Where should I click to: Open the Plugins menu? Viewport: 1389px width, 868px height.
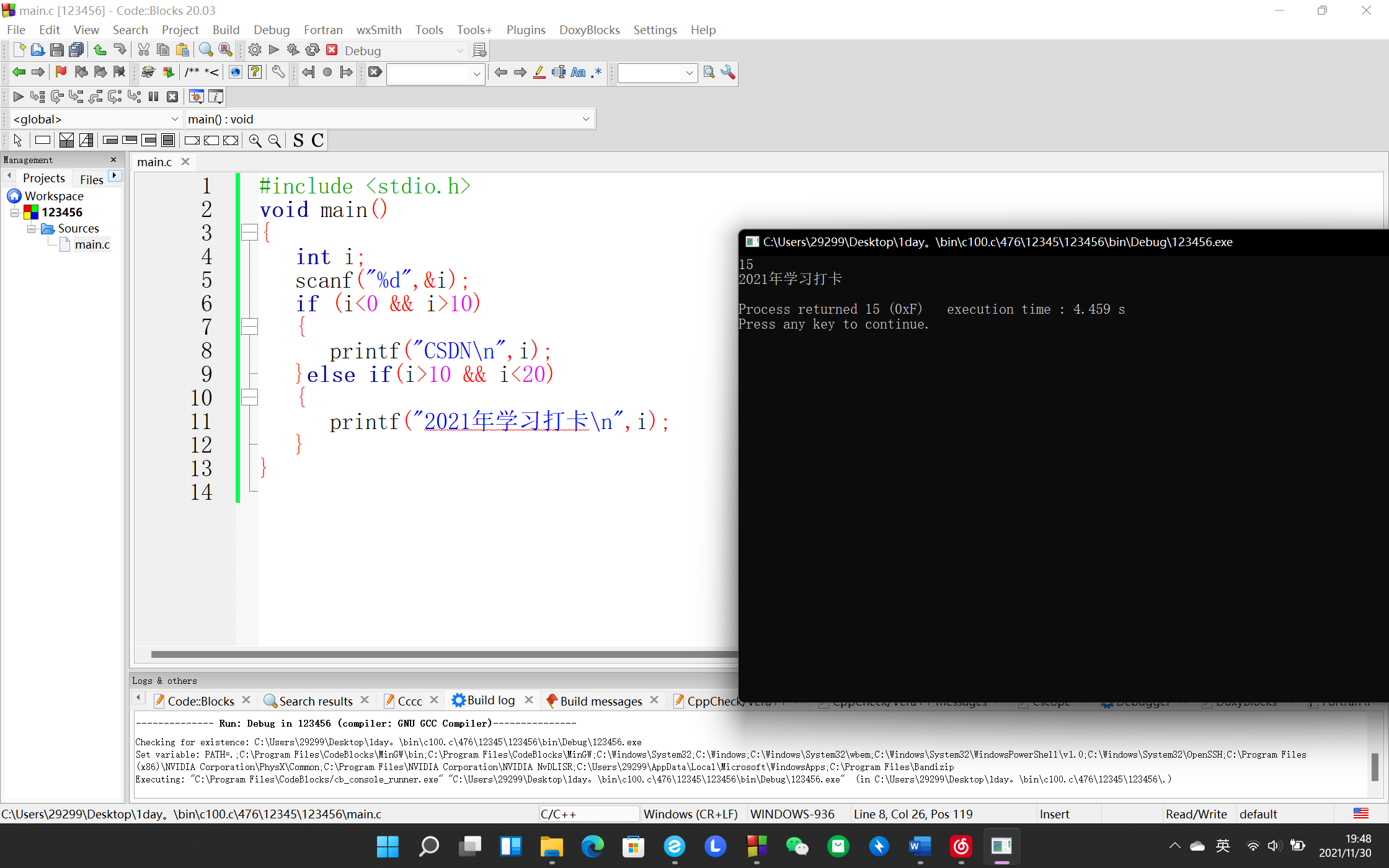(x=525, y=30)
